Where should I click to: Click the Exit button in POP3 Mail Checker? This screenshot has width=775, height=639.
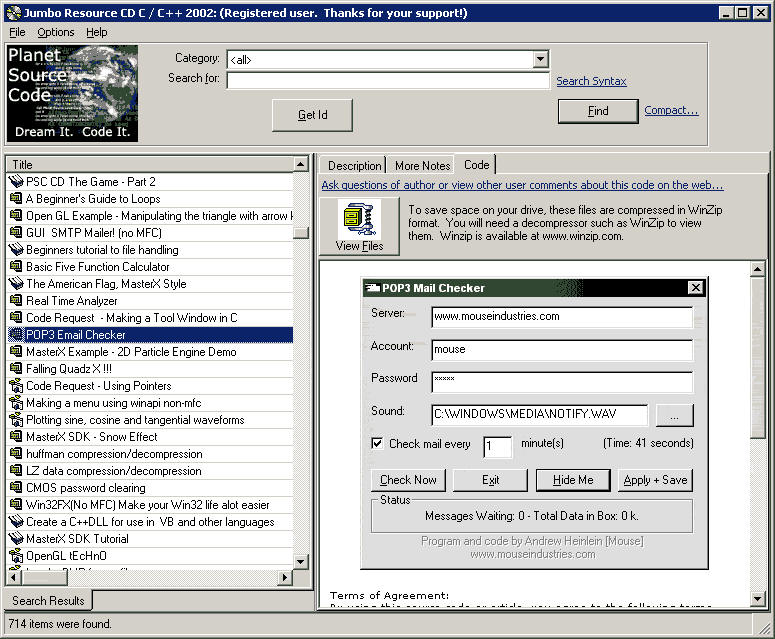490,480
